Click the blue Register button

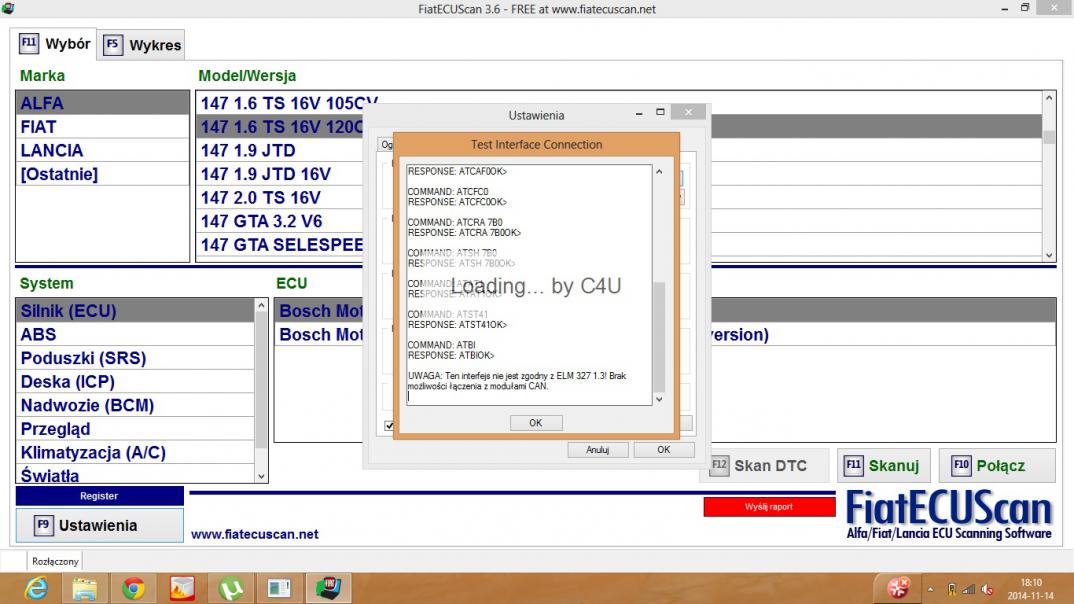point(99,496)
